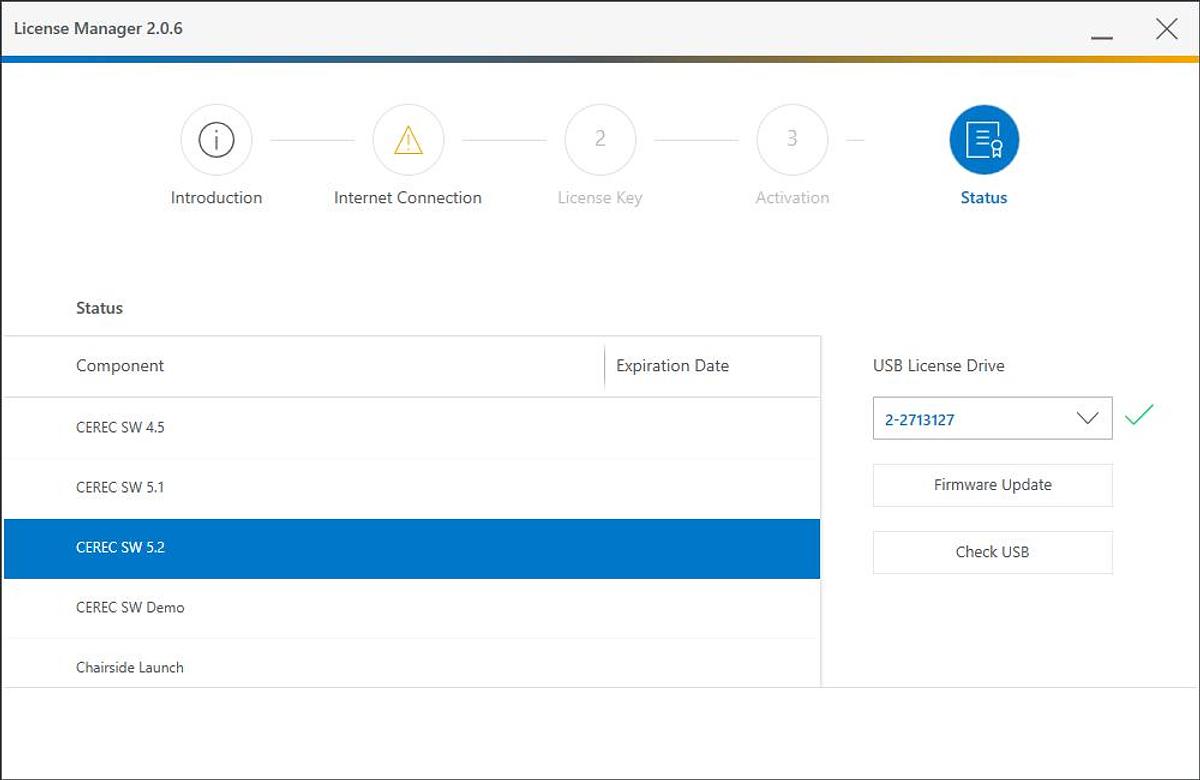Select the Internet Connection warning icon

[x=408, y=140]
